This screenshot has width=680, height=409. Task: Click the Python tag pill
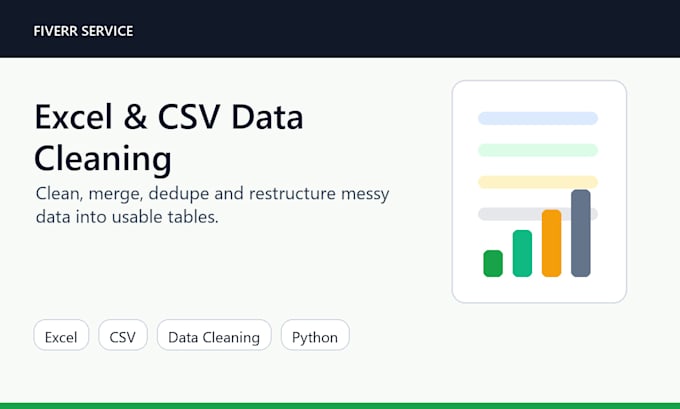[315, 335]
